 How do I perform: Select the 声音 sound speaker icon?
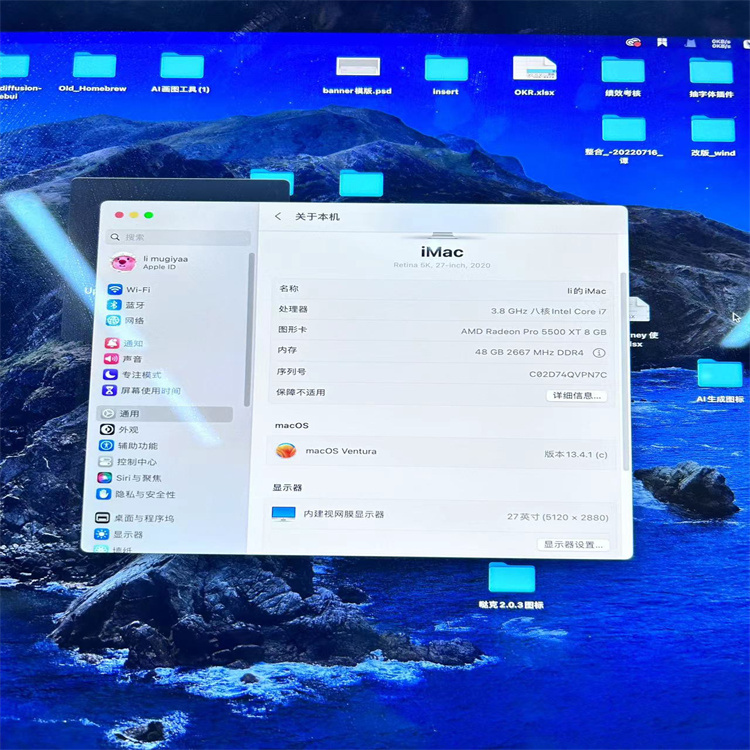coord(111,359)
